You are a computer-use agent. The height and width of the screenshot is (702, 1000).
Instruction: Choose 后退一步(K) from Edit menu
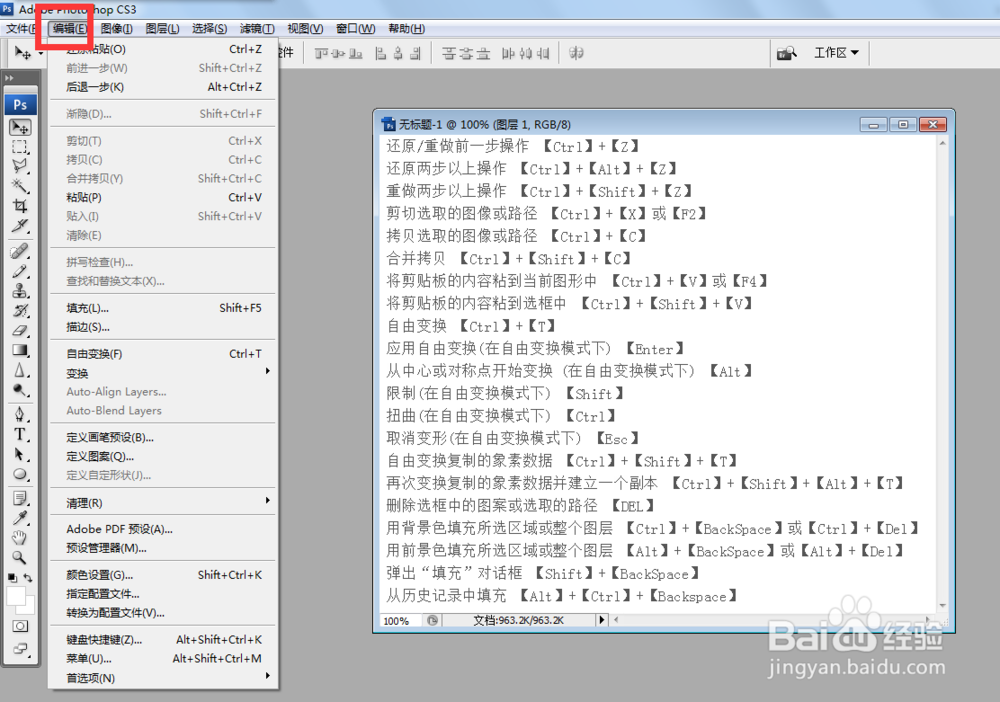(163, 87)
